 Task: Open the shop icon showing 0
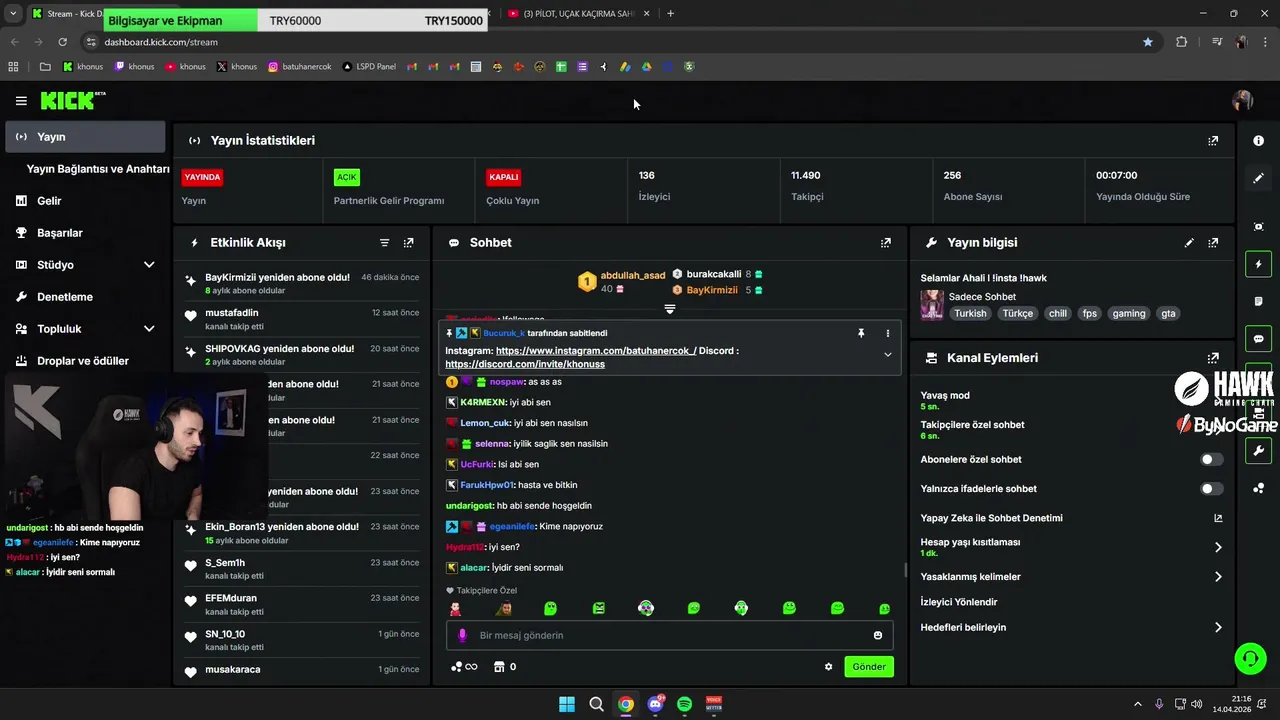pyautogui.click(x=505, y=667)
